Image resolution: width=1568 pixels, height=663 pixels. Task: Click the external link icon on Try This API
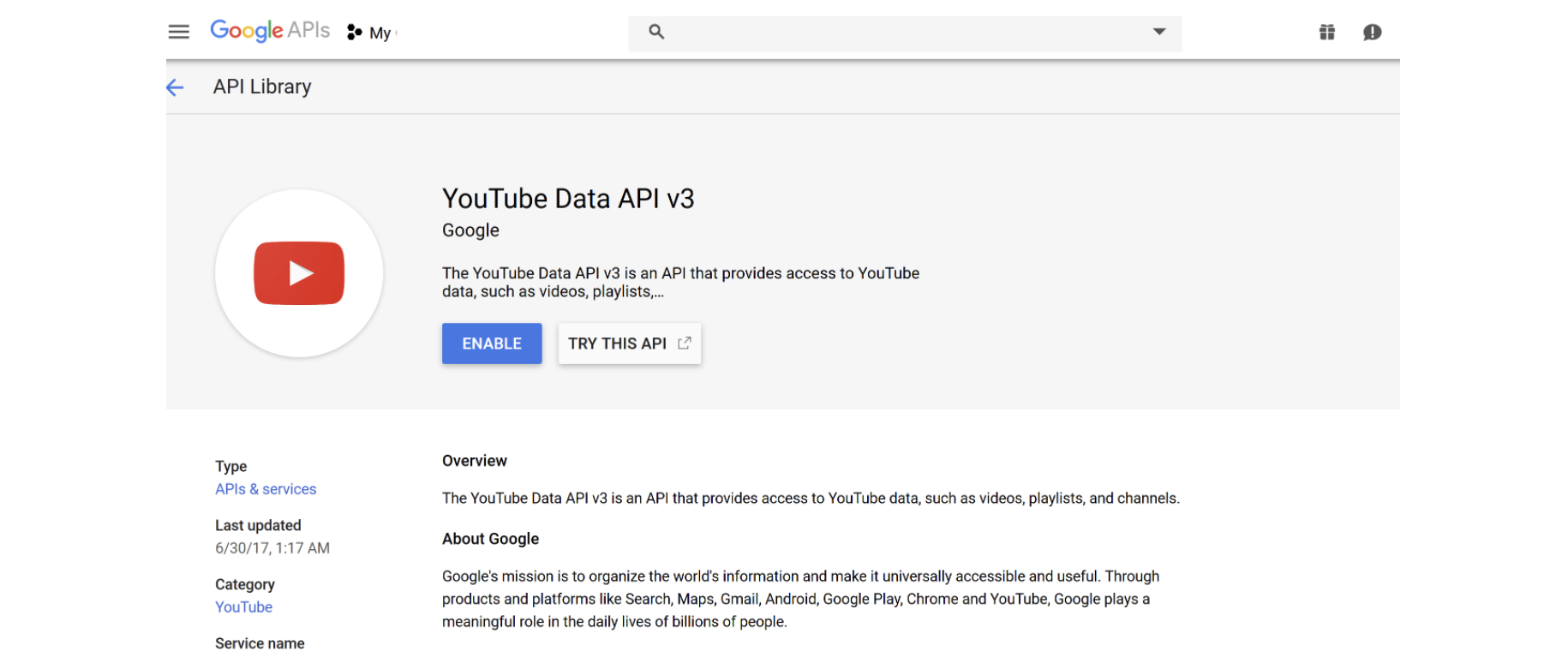click(684, 343)
